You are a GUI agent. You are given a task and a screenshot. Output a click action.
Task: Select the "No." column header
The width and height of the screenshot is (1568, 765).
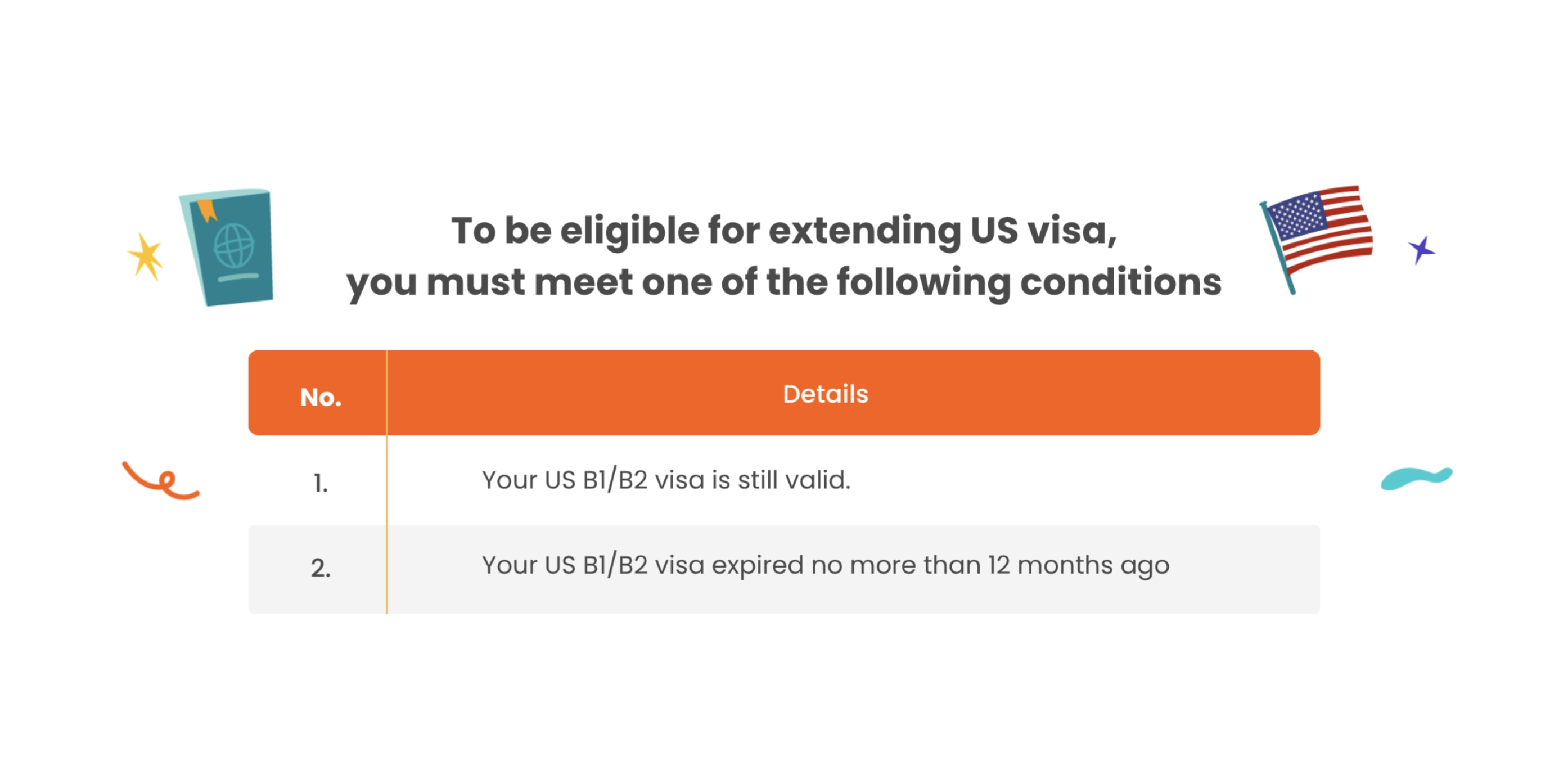pos(321,397)
